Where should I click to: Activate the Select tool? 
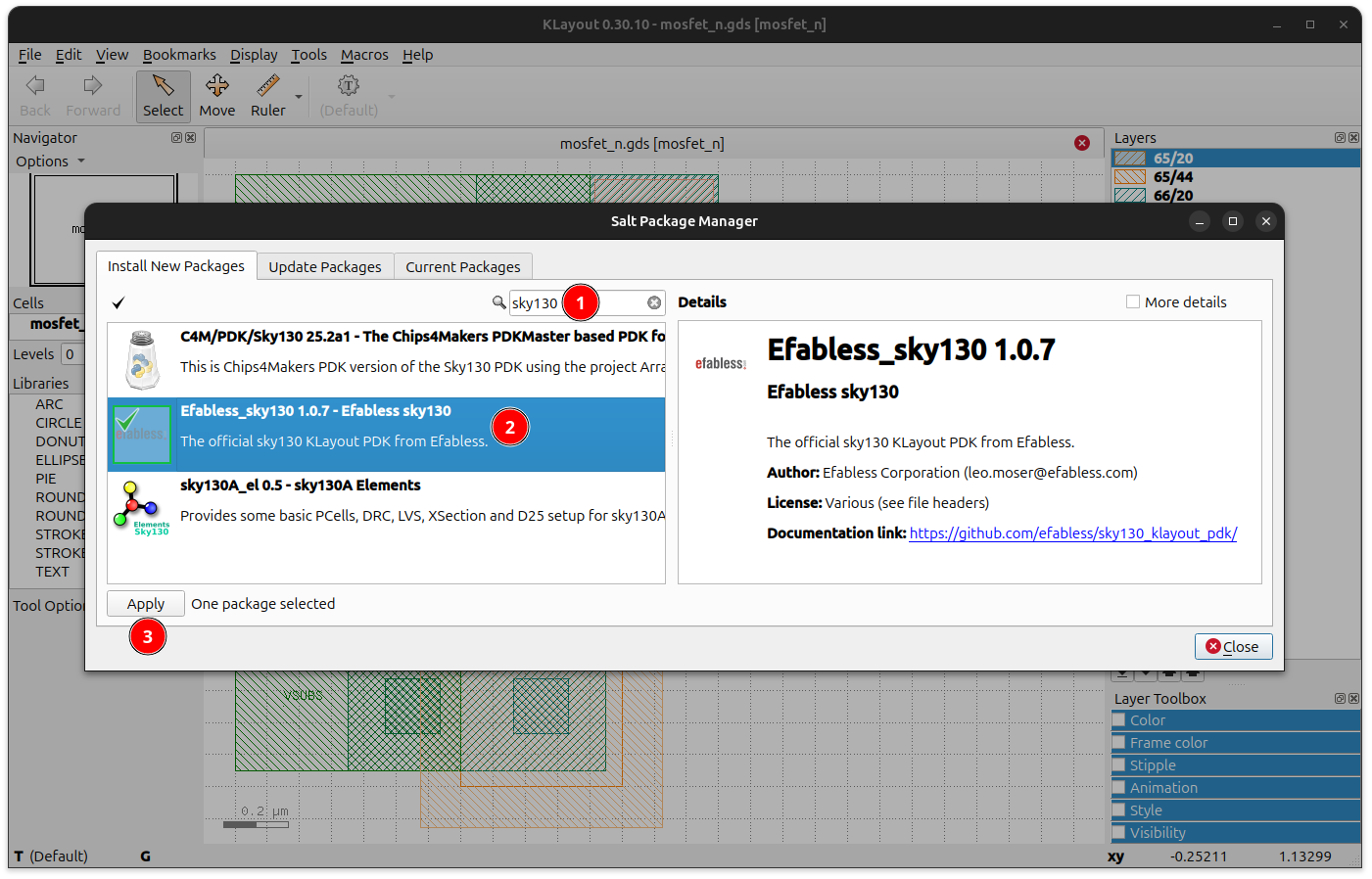click(x=163, y=96)
